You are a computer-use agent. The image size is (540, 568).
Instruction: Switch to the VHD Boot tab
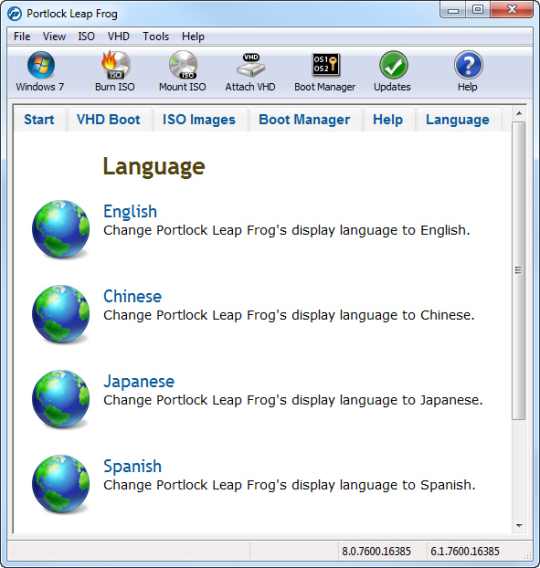(109, 120)
